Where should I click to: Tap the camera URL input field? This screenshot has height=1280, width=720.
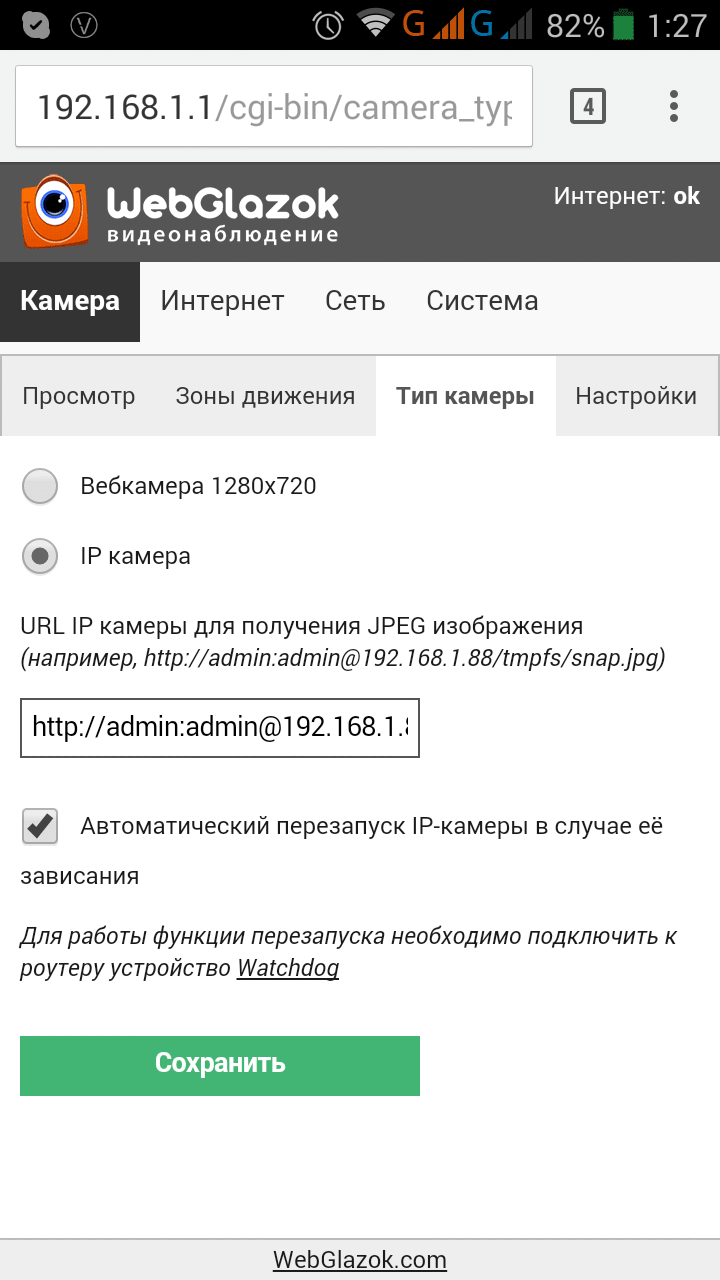tap(220, 728)
